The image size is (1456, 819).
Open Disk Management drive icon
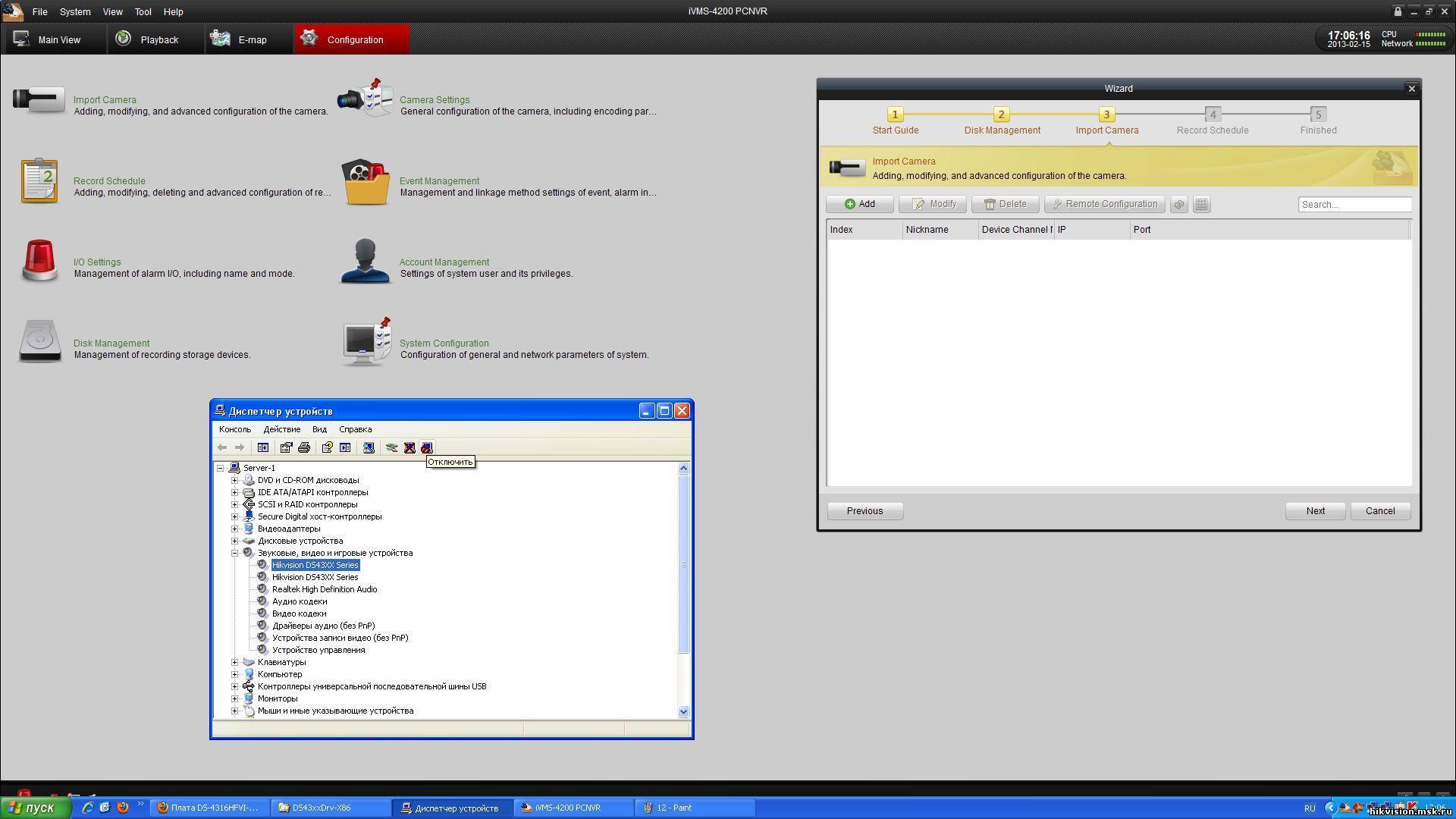tap(39, 341)
